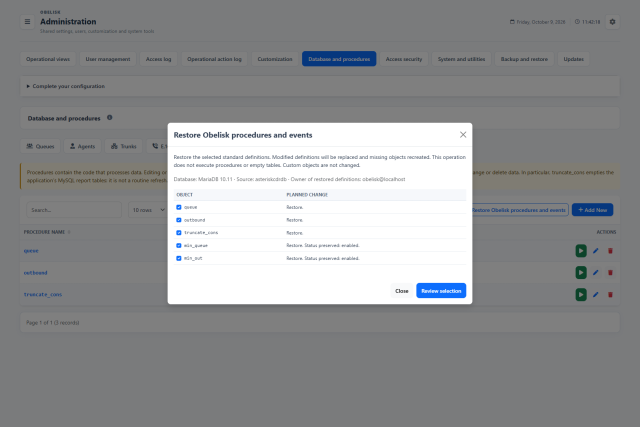Click the Add New button
The image size is (640, 427).
pos(592,210)
